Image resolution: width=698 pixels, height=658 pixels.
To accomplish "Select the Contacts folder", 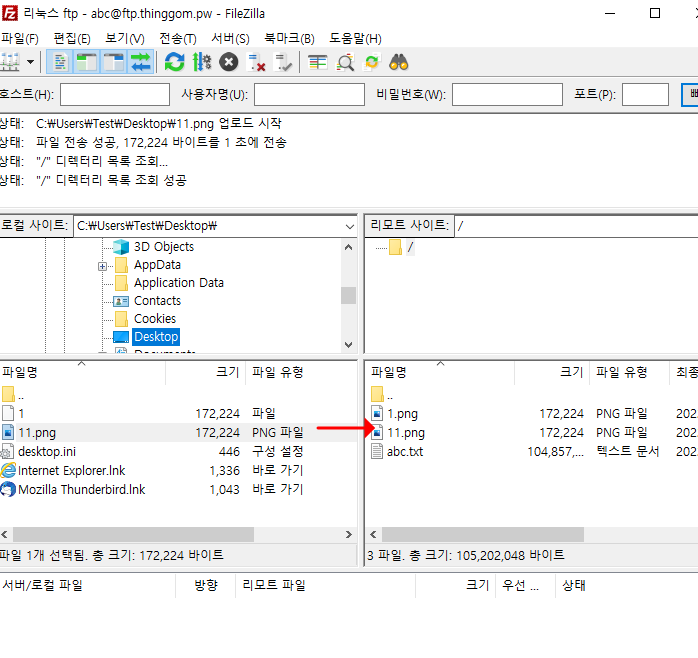I will click(x=157, y=301).
